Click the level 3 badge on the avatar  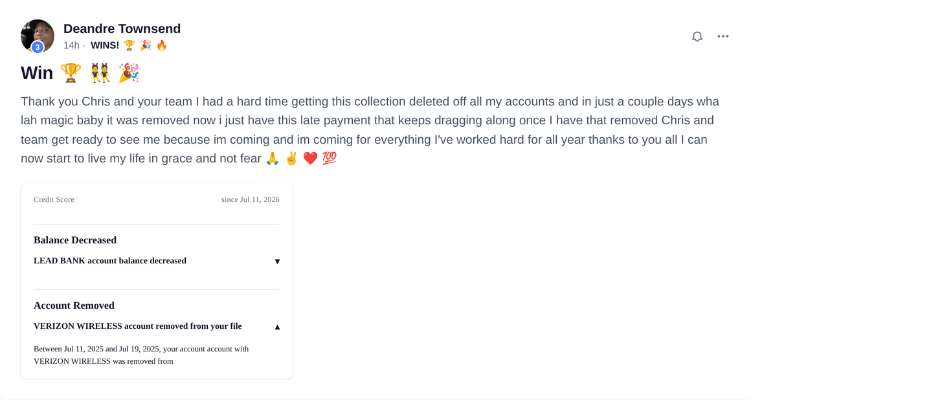click(37, 47)
